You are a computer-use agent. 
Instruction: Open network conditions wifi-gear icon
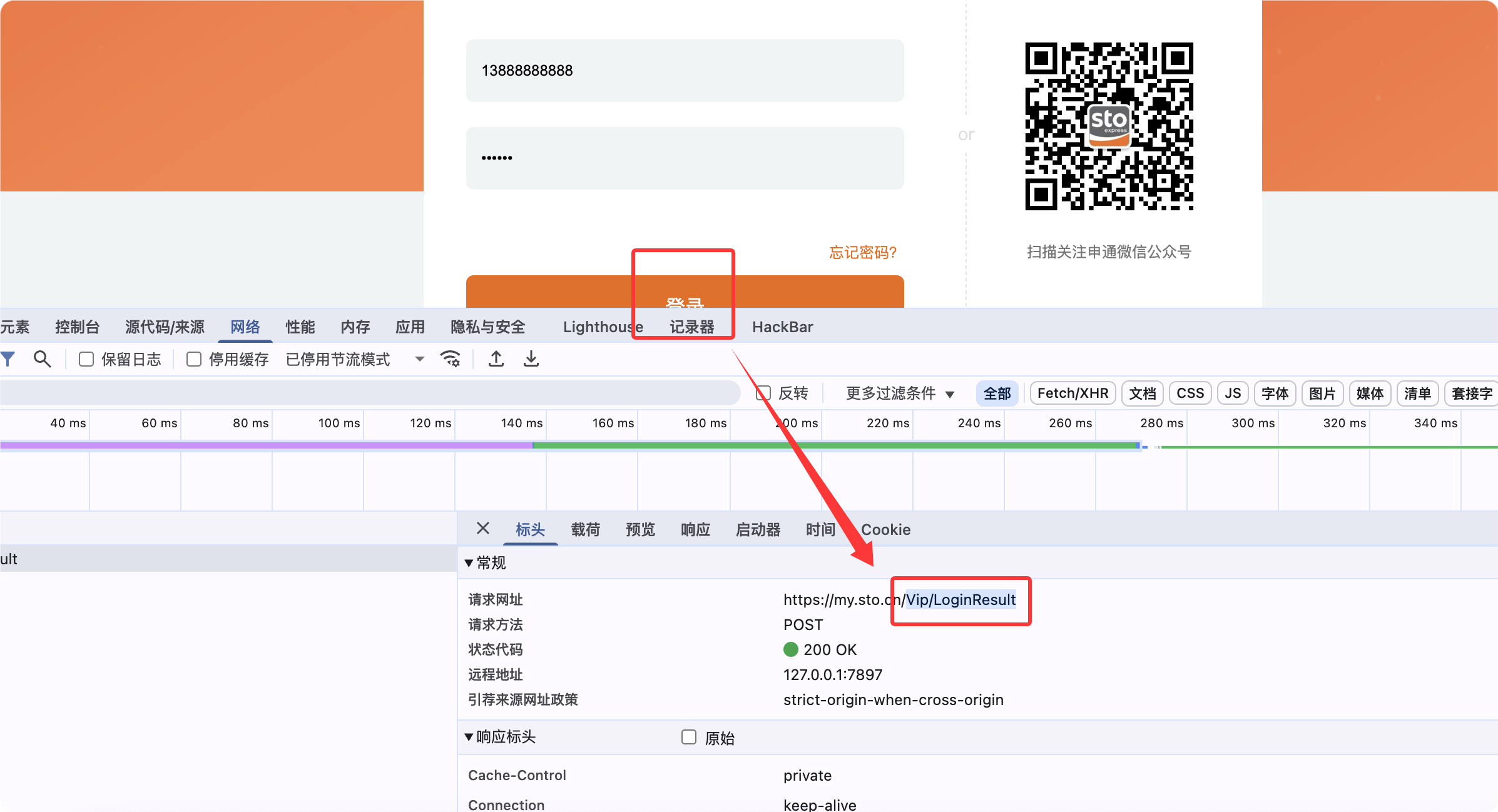(451, 359)
